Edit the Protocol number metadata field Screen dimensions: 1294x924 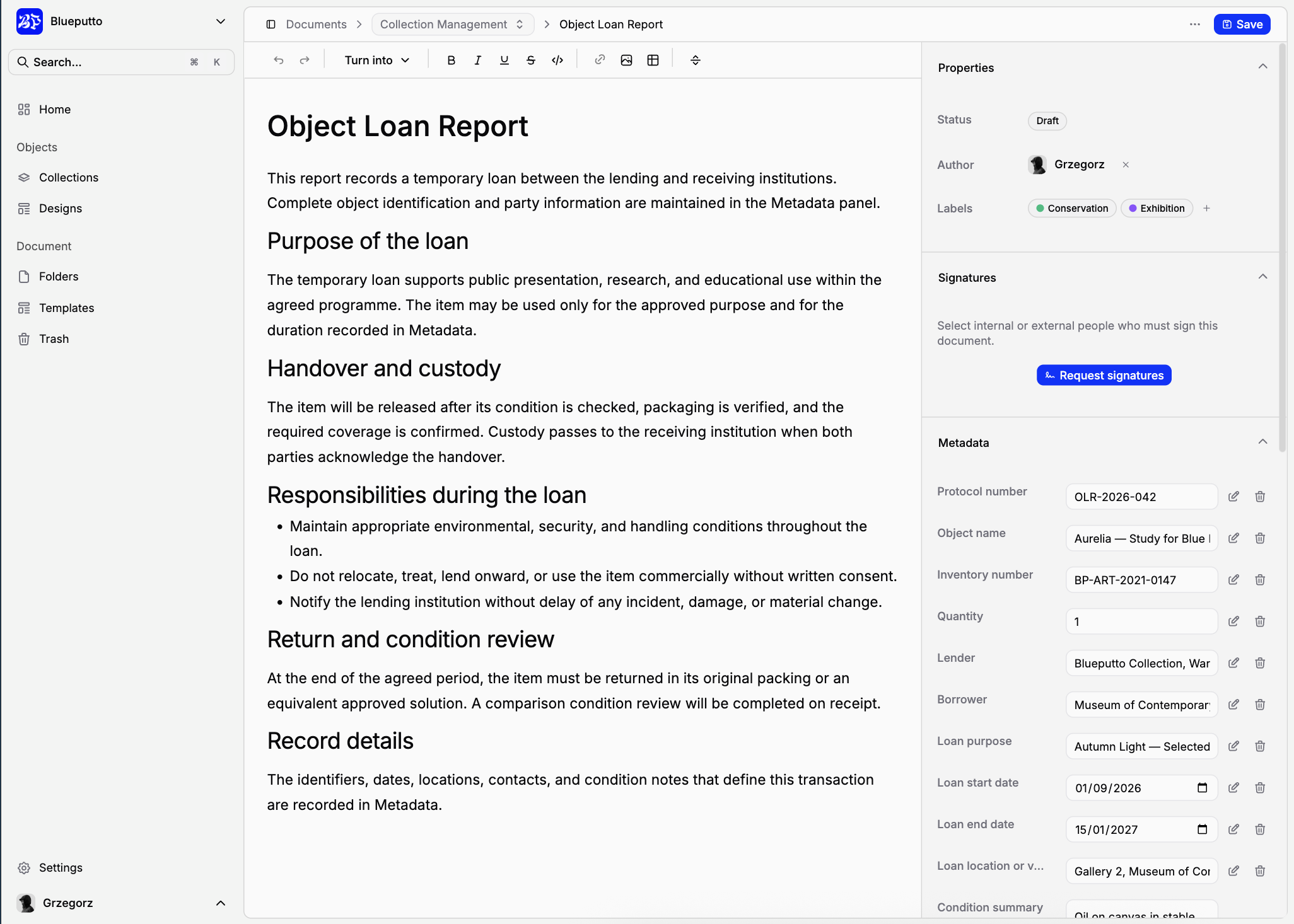[1233, 497]
